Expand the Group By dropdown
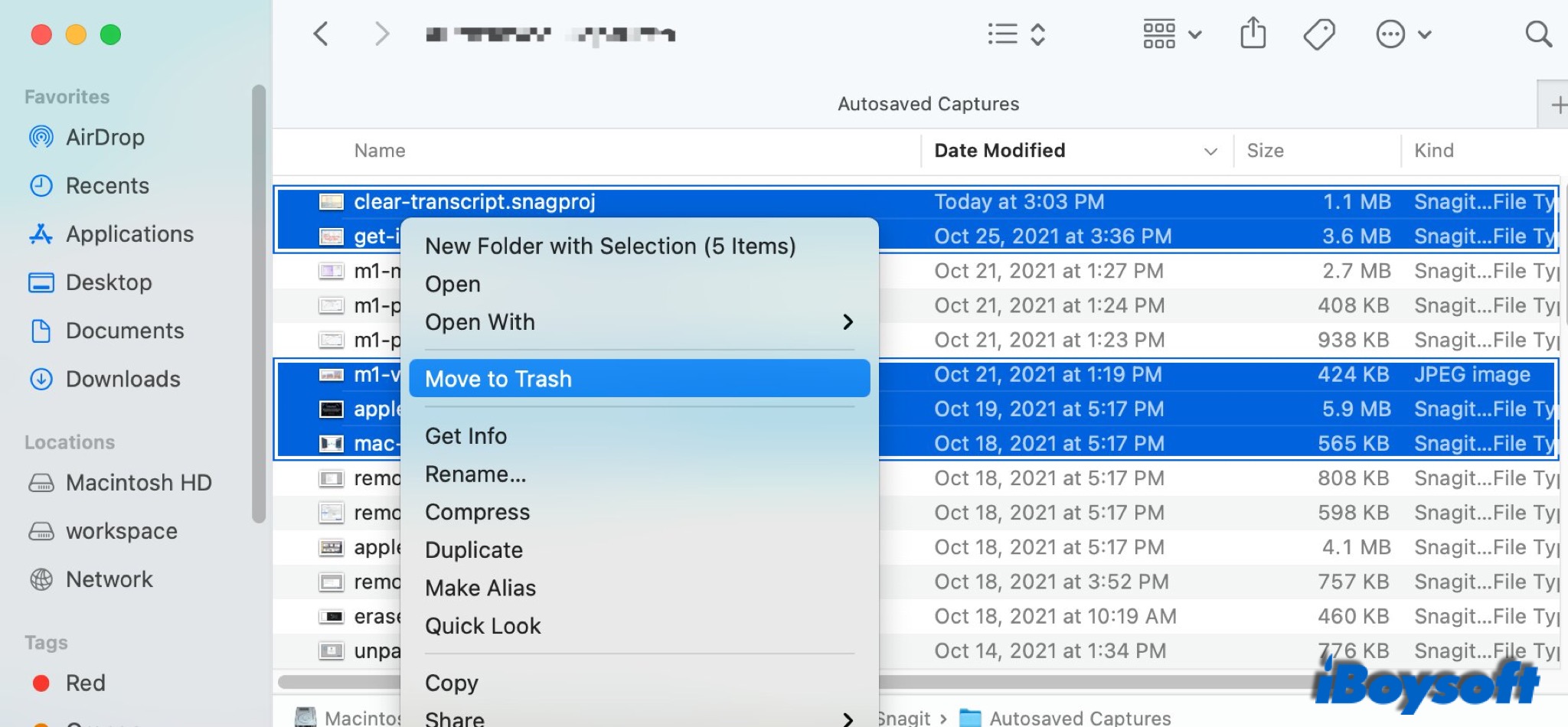This screenshot has height=727, width=1568. click(x=1171, y=34)
